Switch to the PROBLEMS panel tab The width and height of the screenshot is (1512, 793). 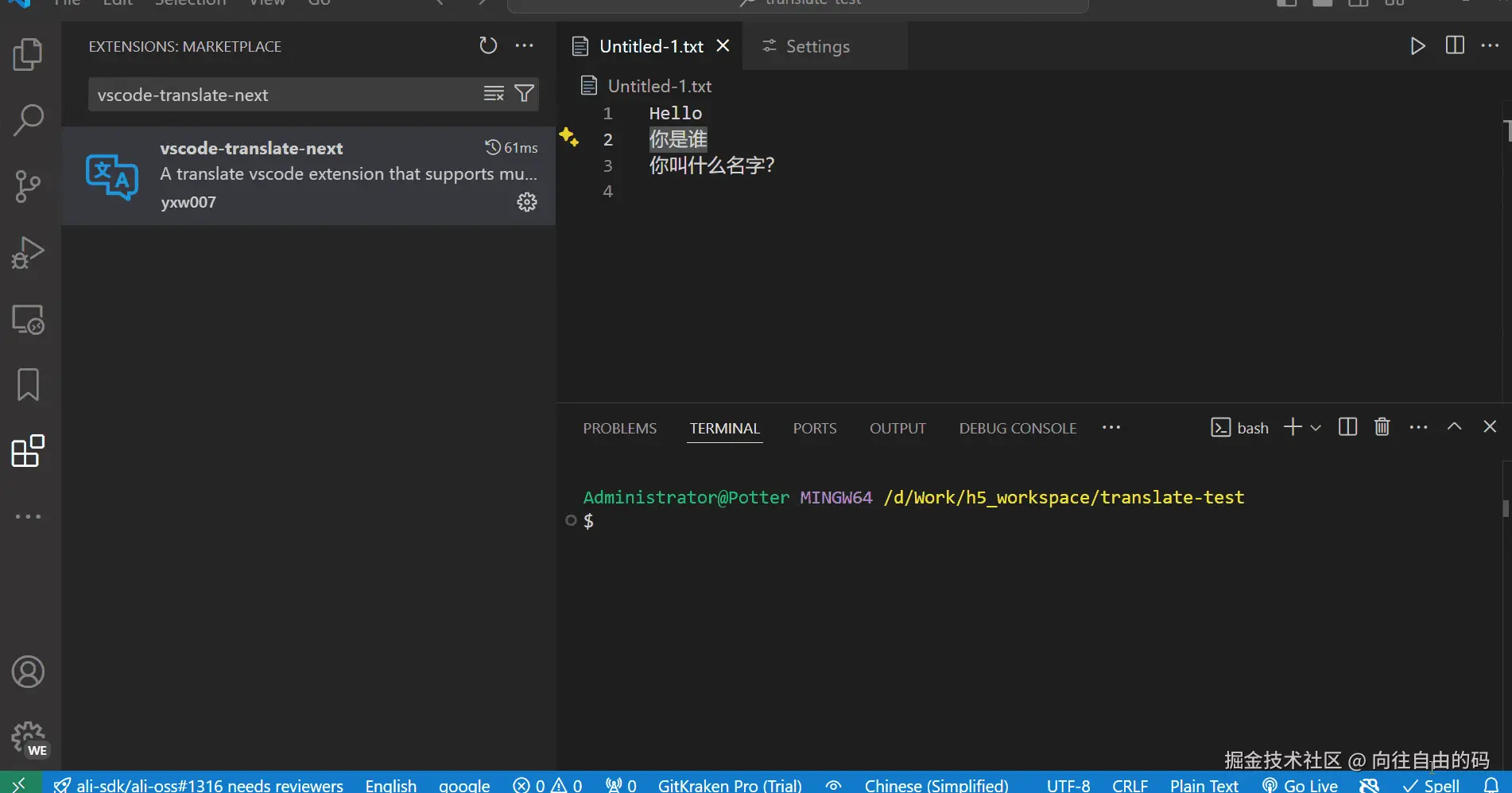tap(620, 428)
